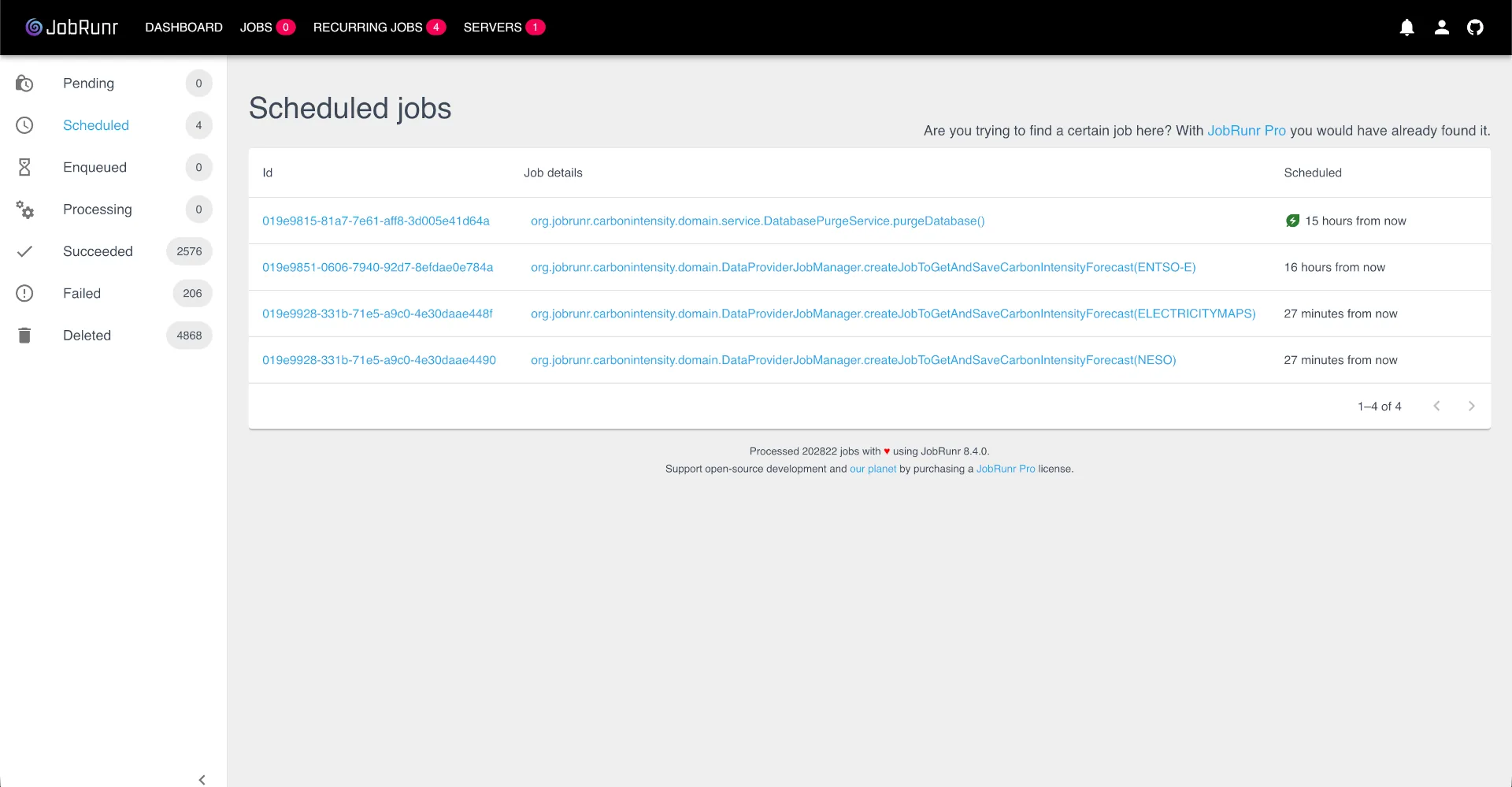Viewport: 1512px width, 787px height.
Task: Open the purgeDatabase() job details
Action: click(x=758, y=221)
